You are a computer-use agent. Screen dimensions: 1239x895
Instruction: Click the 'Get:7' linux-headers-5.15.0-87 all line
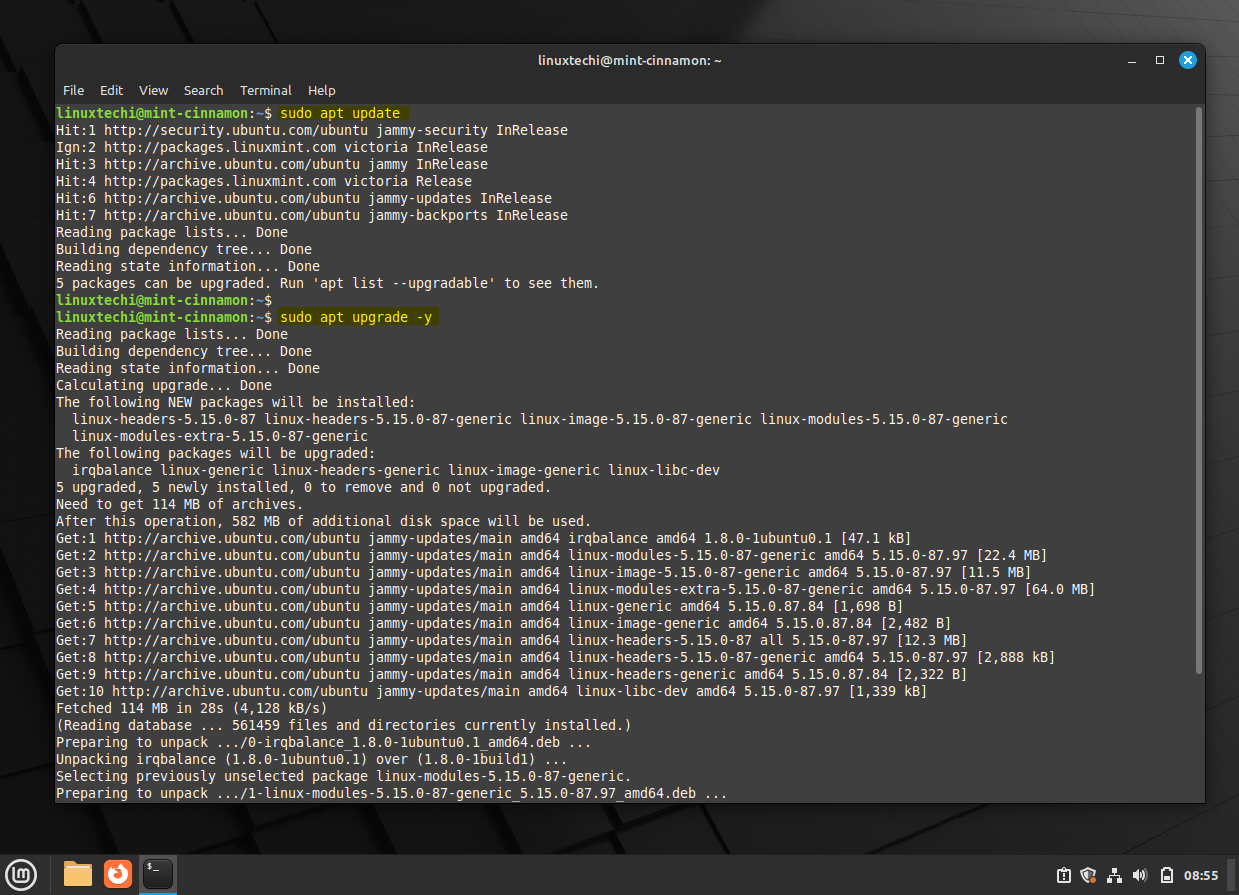tap(511, 640)
